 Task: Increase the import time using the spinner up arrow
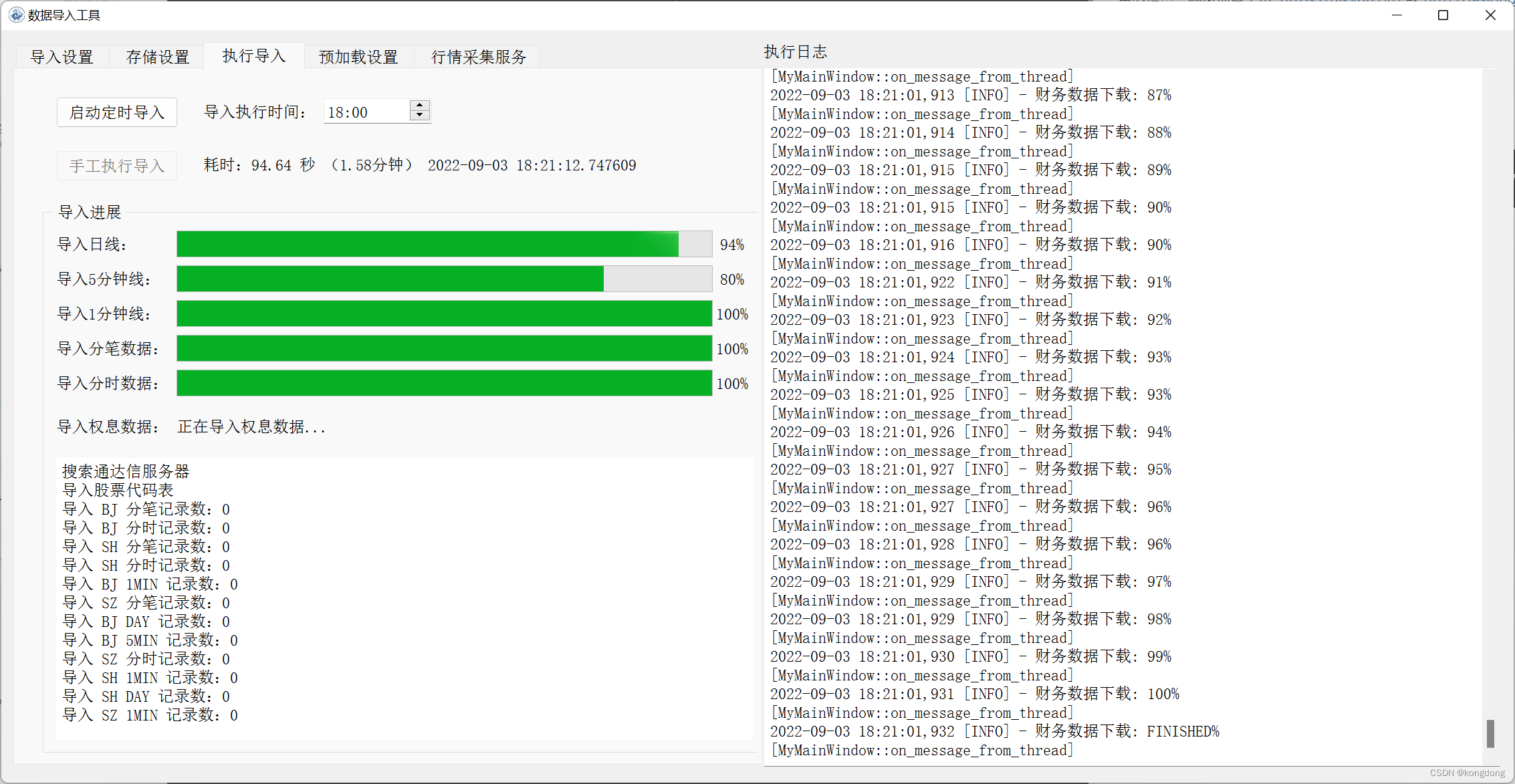pyautogui.click(x=419, y=106)
